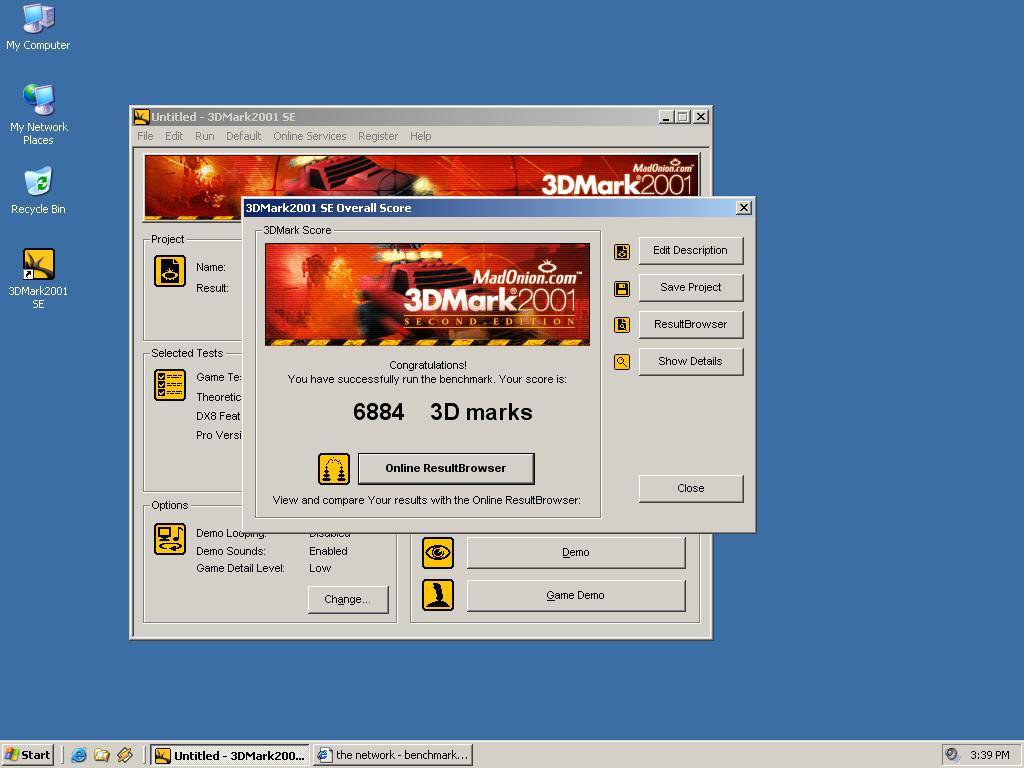
Task: Click the Save Project floppy disk icon
Action: (x=622, y=289)
